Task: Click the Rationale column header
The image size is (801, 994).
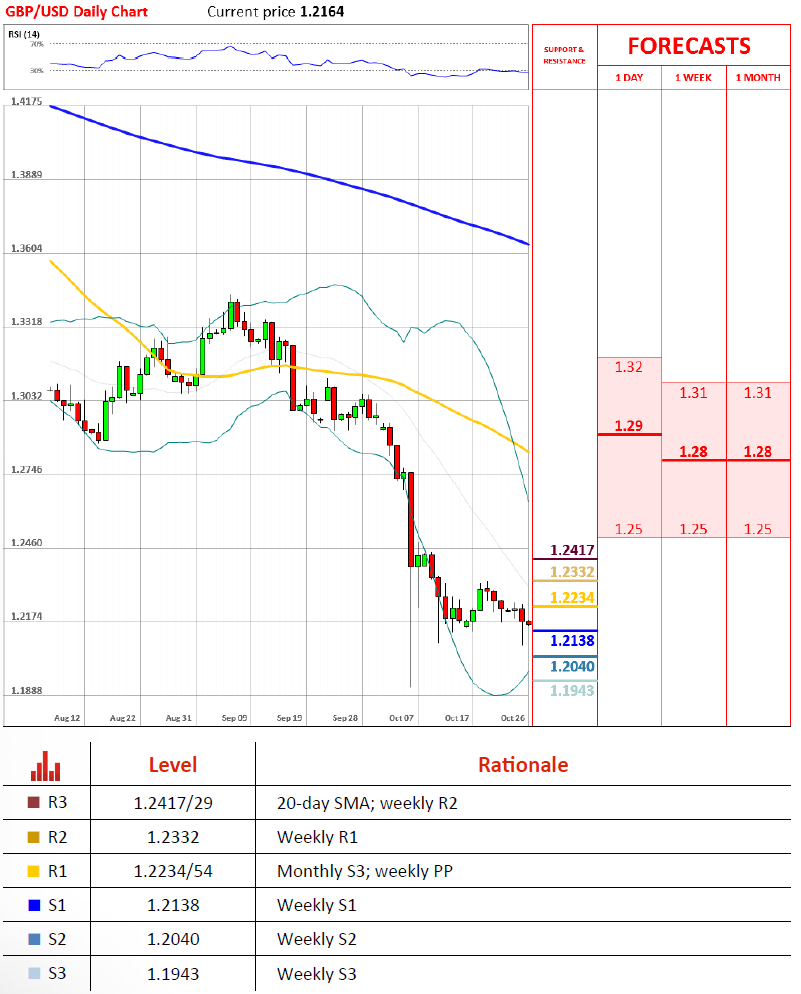Action: (523, 765)
